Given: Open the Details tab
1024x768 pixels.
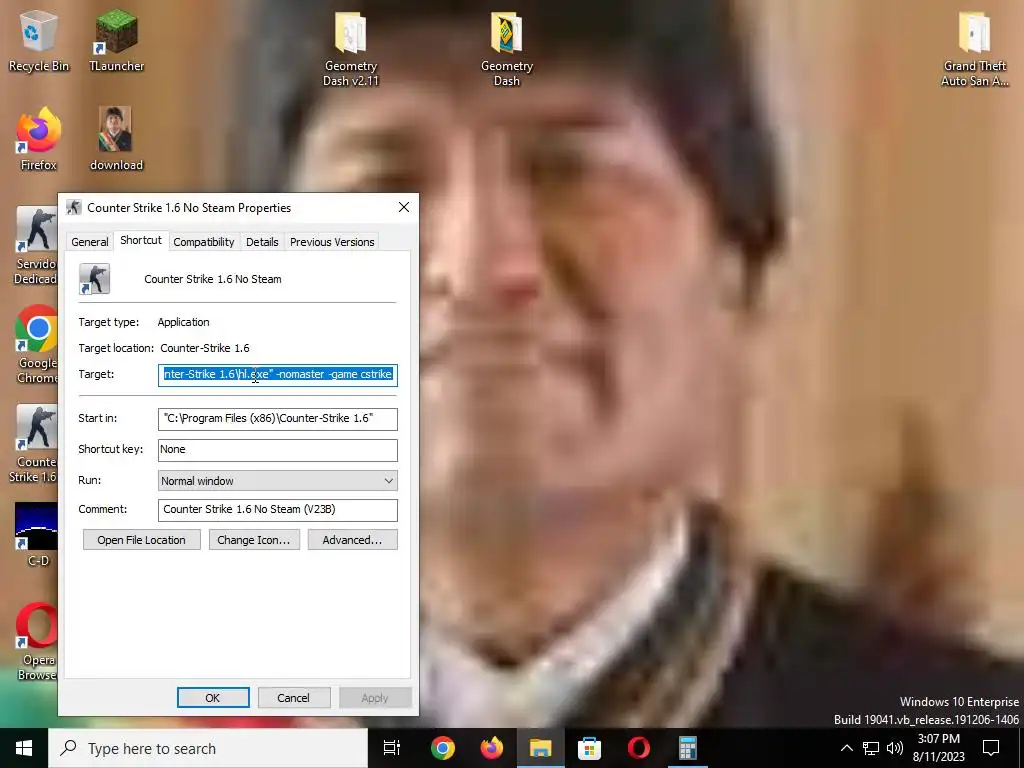Looking at the screenshot, I should pyautogui.click(x=262, y=242).
